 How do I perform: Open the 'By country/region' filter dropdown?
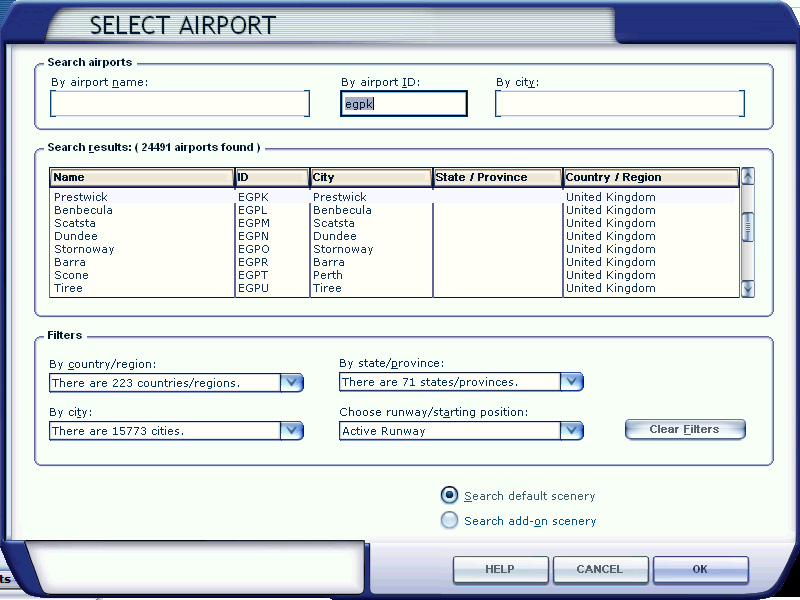pyautogui.click(x=291, y=382)
